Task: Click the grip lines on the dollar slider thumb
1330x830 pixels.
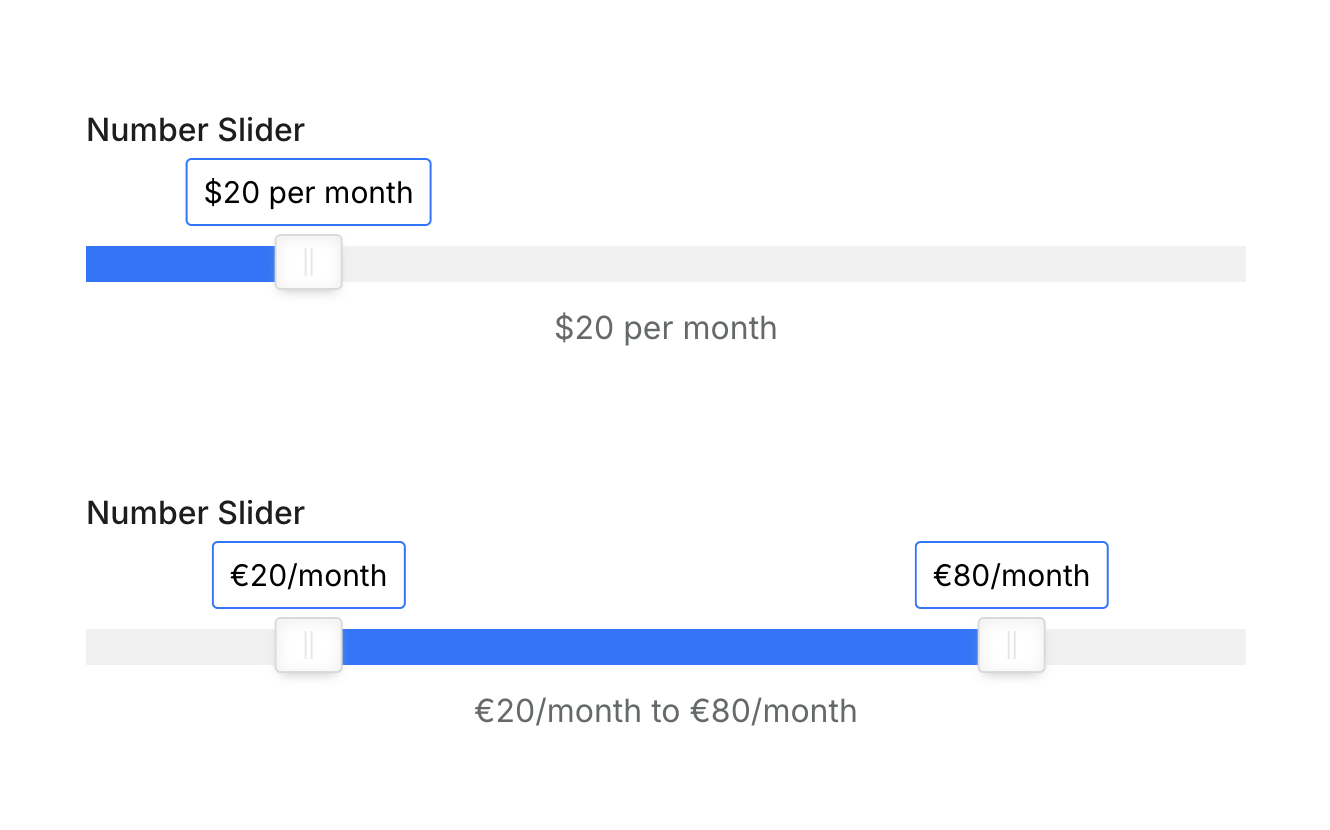Action: [x=309, y=263]
